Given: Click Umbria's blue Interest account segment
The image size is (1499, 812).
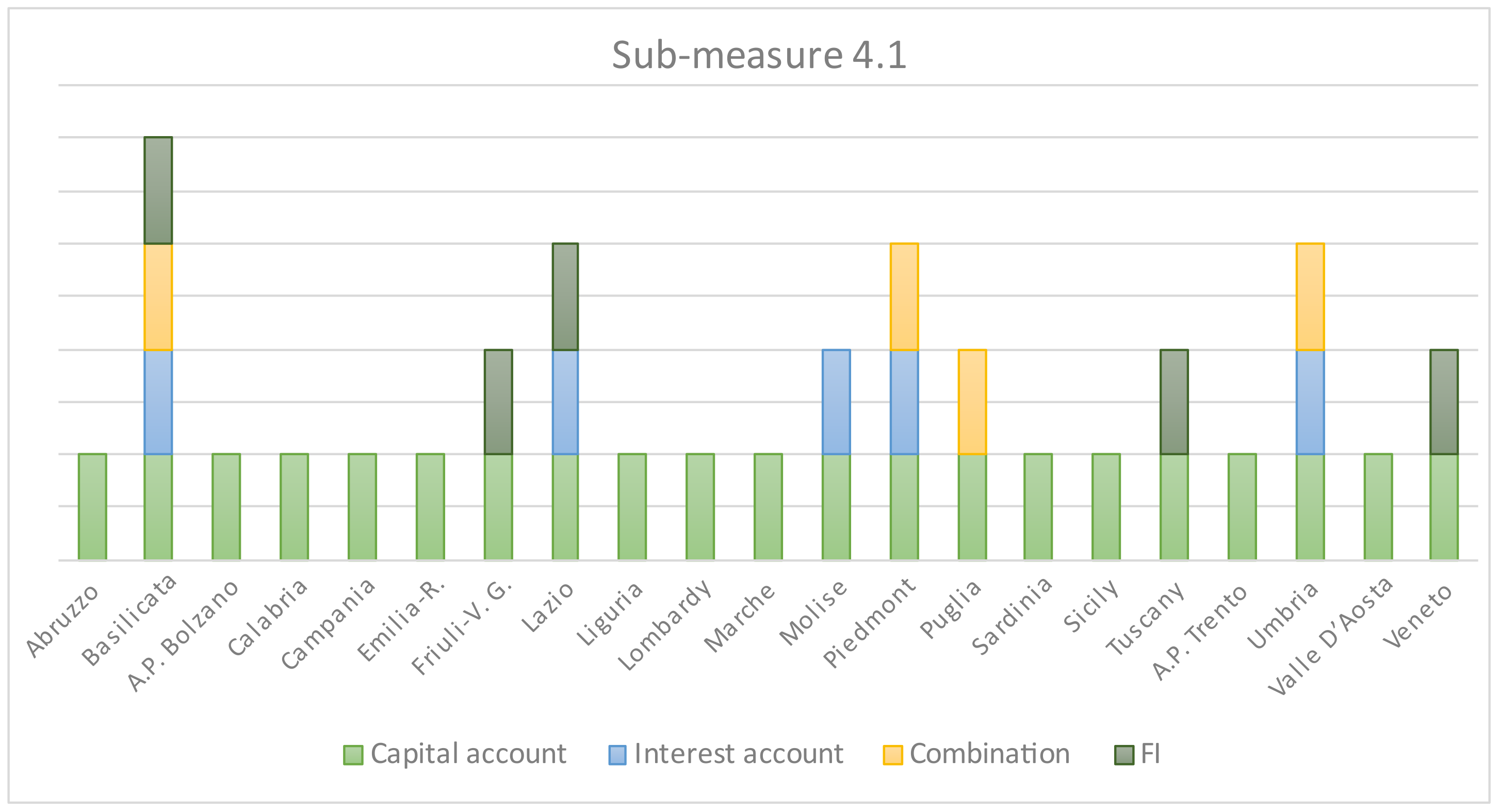Looking at the screenshot, I should pos(1310,401).
